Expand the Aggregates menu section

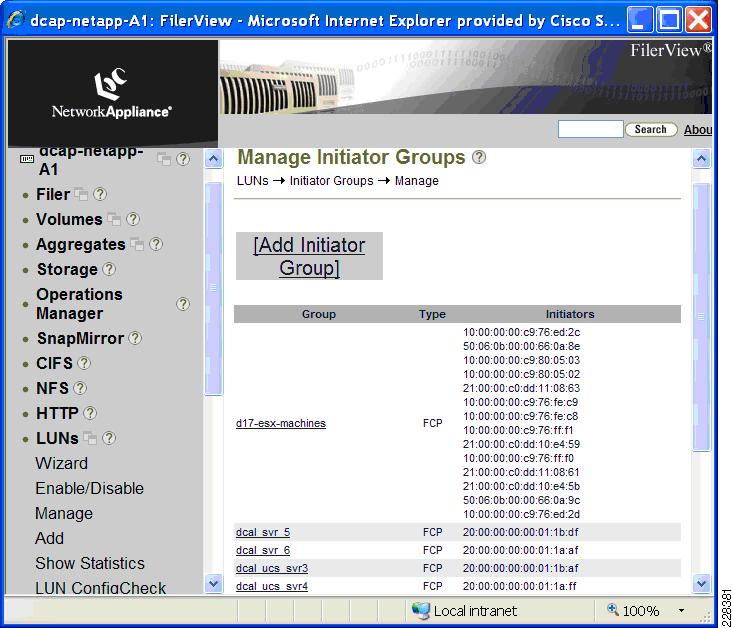81,244
